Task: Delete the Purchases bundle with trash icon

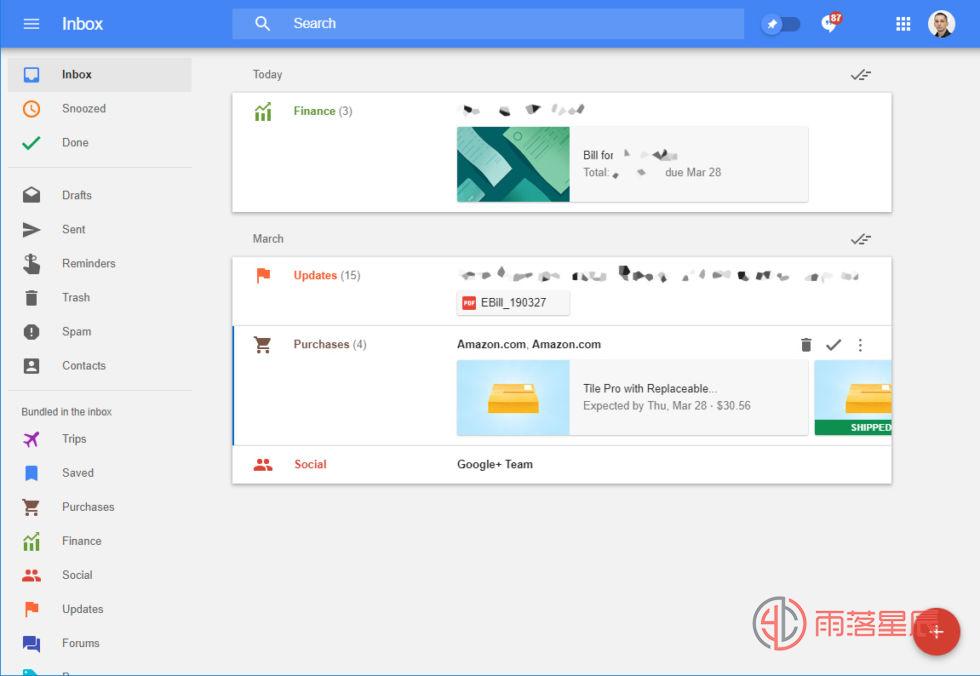Action: (x=806, y=345)
